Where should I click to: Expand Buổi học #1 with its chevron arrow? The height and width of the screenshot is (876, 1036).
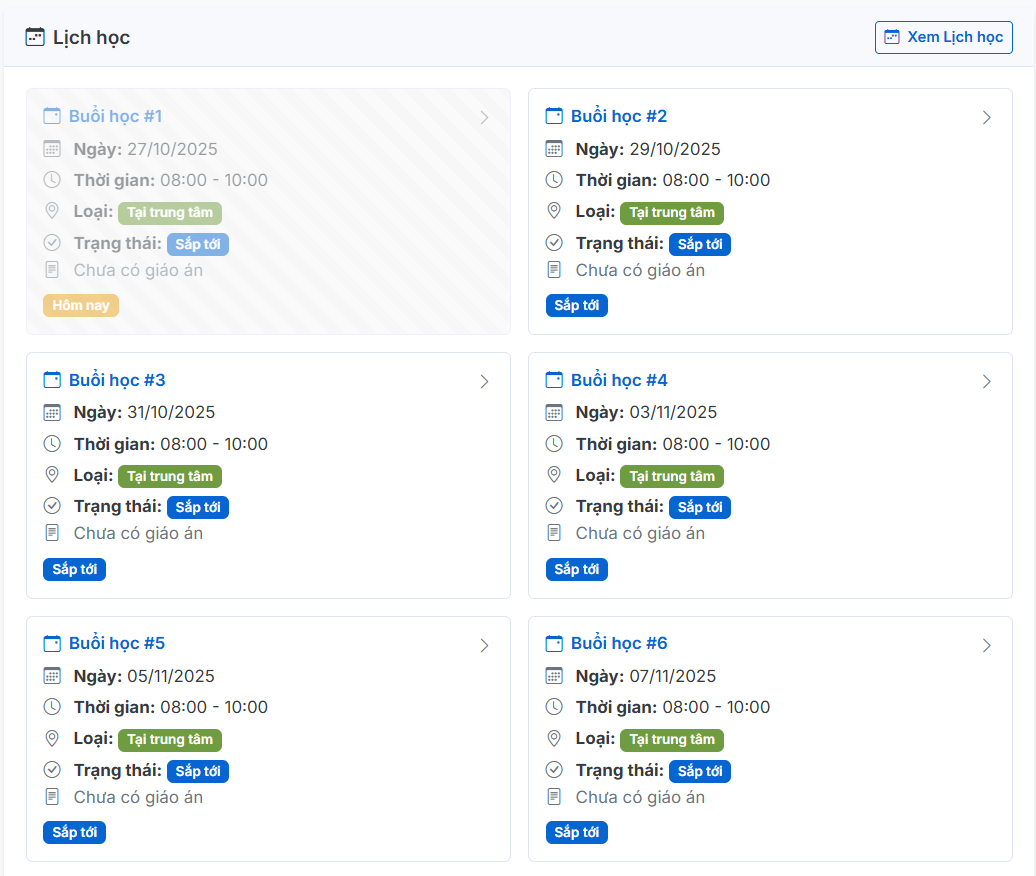click(484, 117)
